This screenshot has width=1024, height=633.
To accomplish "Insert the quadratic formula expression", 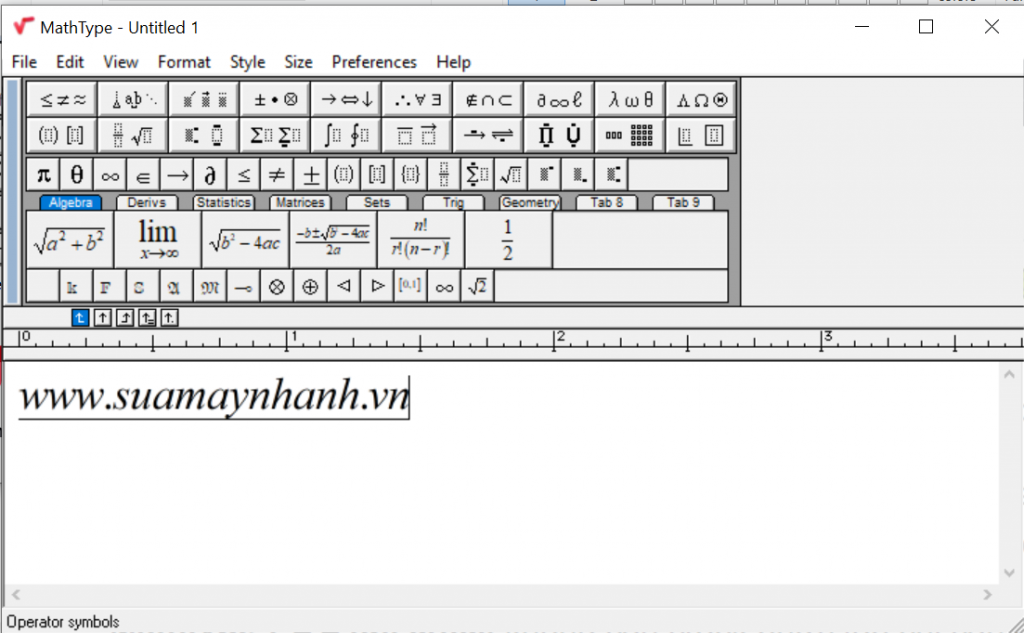I will click(x=333, y=240).
